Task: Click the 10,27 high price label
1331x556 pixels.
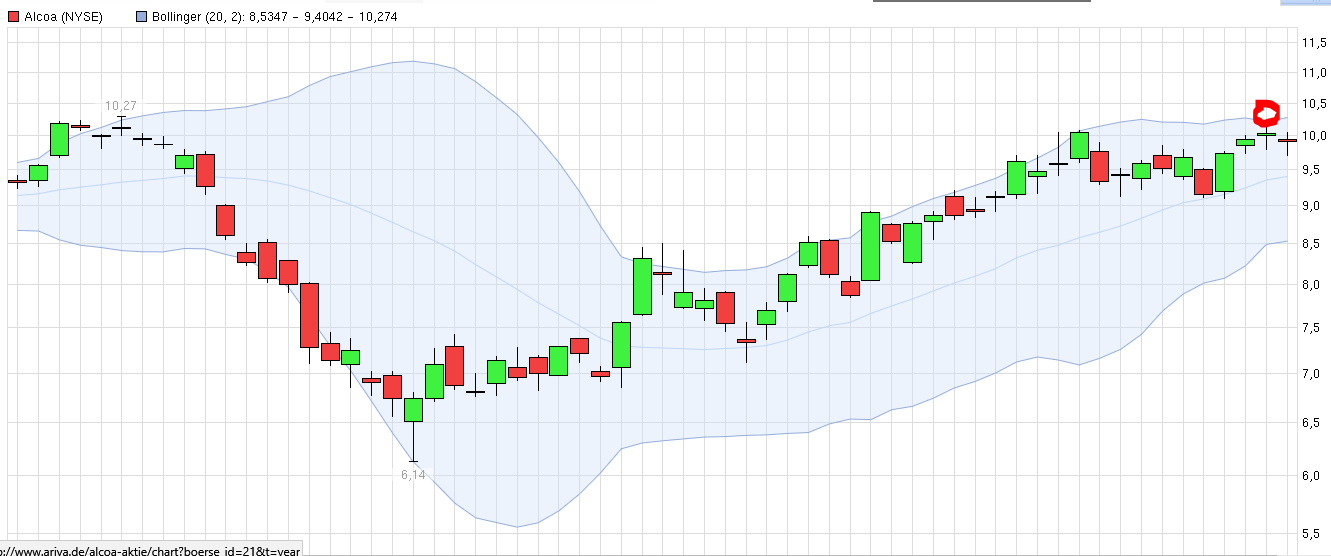Action: (x=120, y=105)
